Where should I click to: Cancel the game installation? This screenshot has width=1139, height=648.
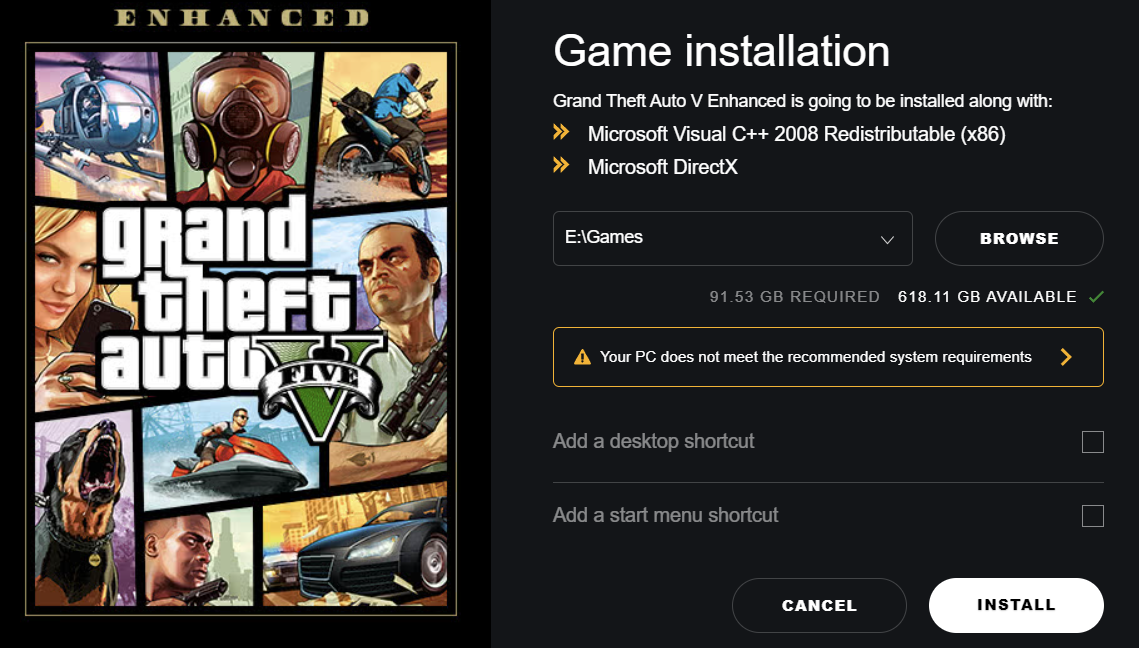click(819, 605)
